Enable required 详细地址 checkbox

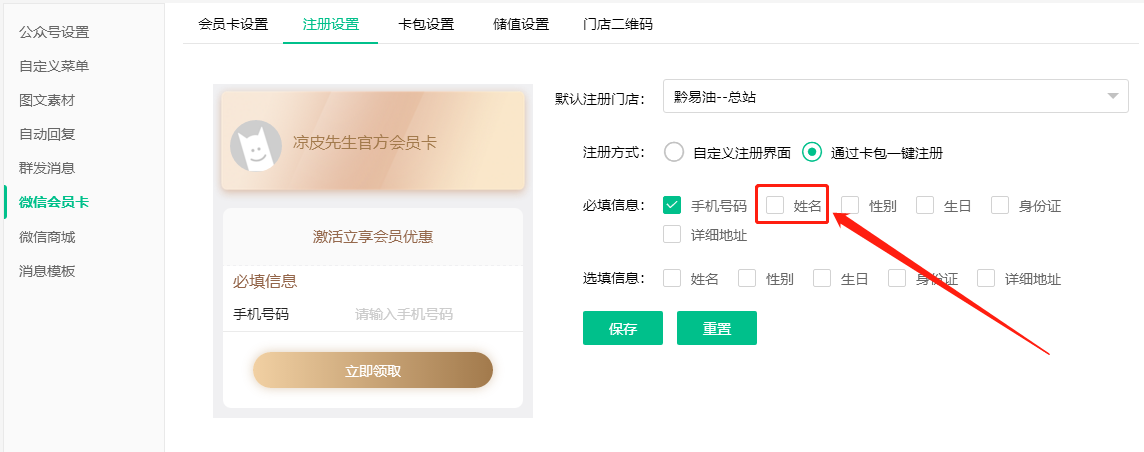click(673, 236)
